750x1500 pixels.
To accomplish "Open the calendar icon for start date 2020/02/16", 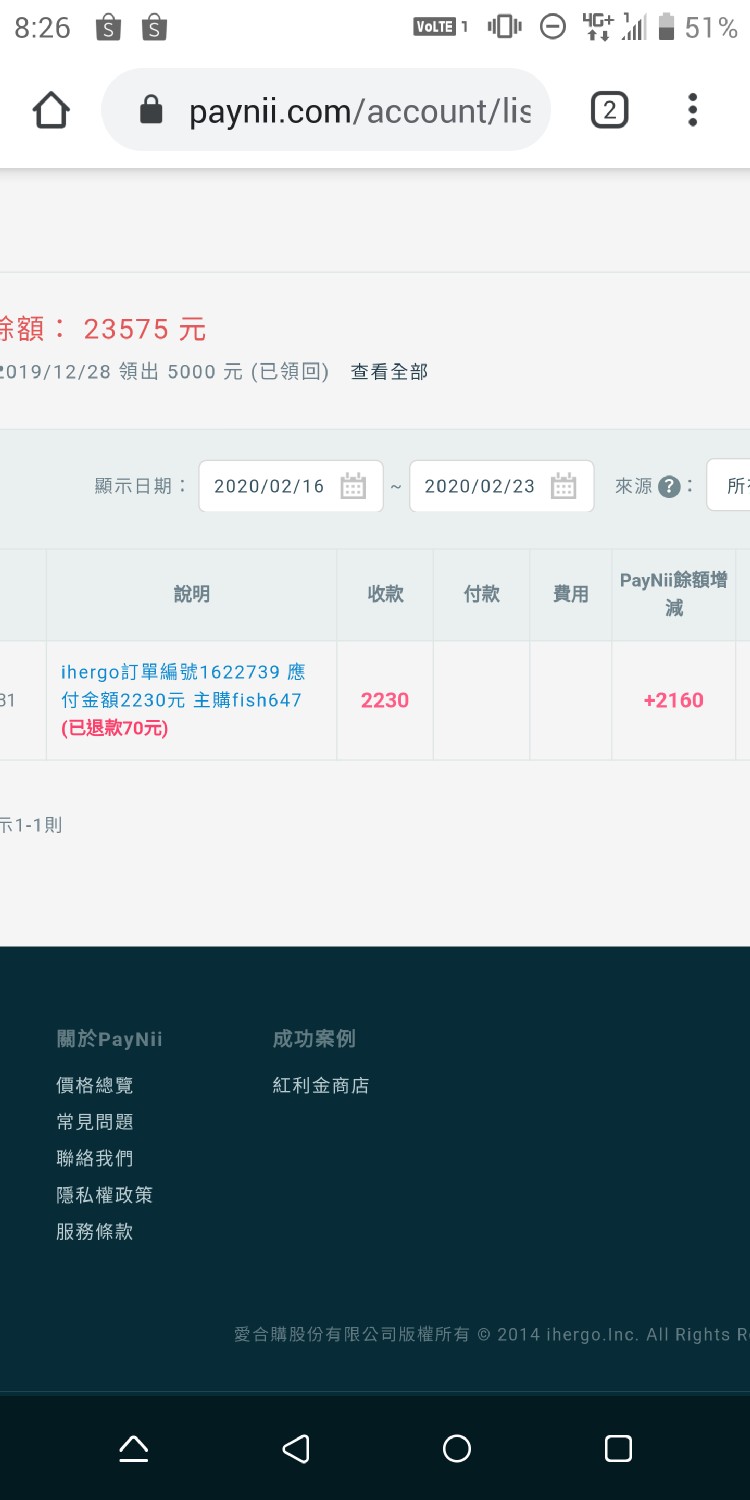I will [x=353, y=487].
